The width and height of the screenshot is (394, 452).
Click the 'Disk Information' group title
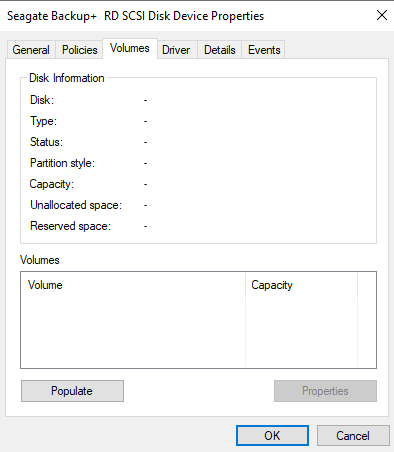pos(67,78)
